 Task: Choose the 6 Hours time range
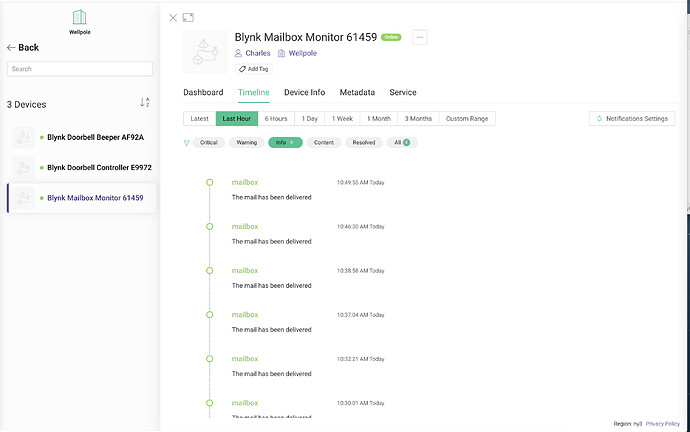coord(276,119)
